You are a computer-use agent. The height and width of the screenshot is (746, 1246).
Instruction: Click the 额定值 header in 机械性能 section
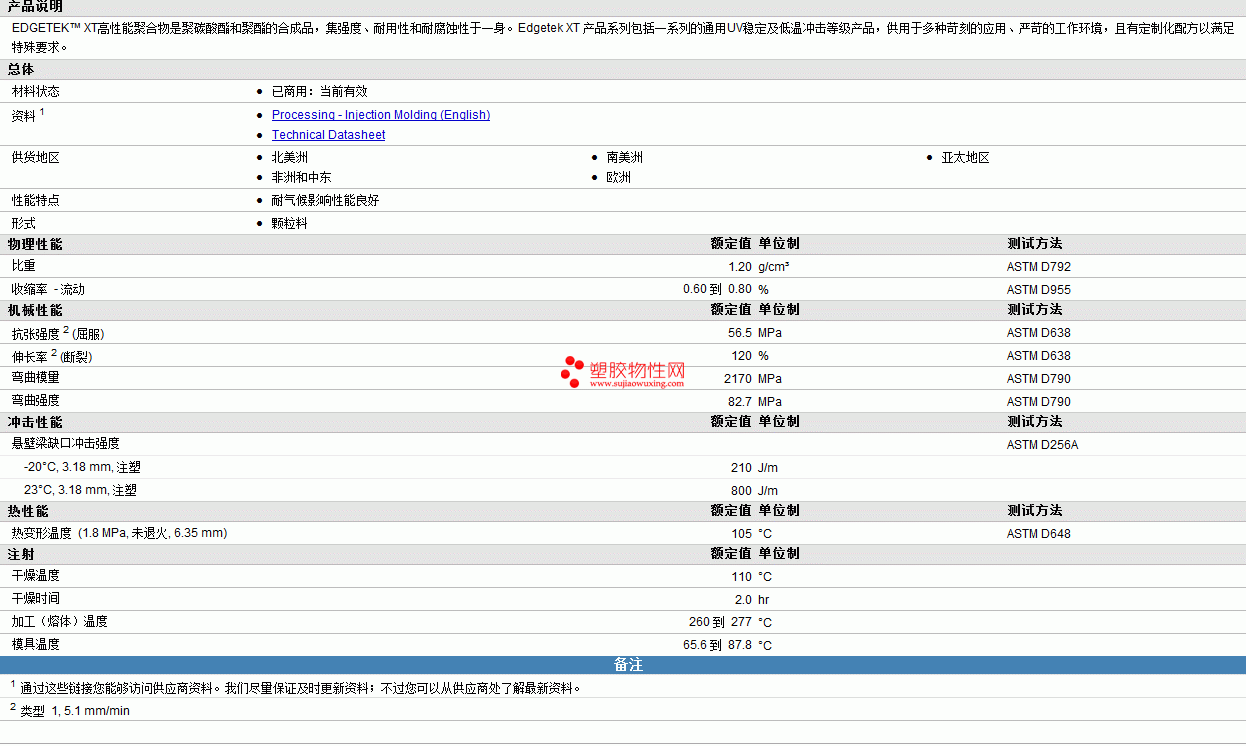pos(731,310)
